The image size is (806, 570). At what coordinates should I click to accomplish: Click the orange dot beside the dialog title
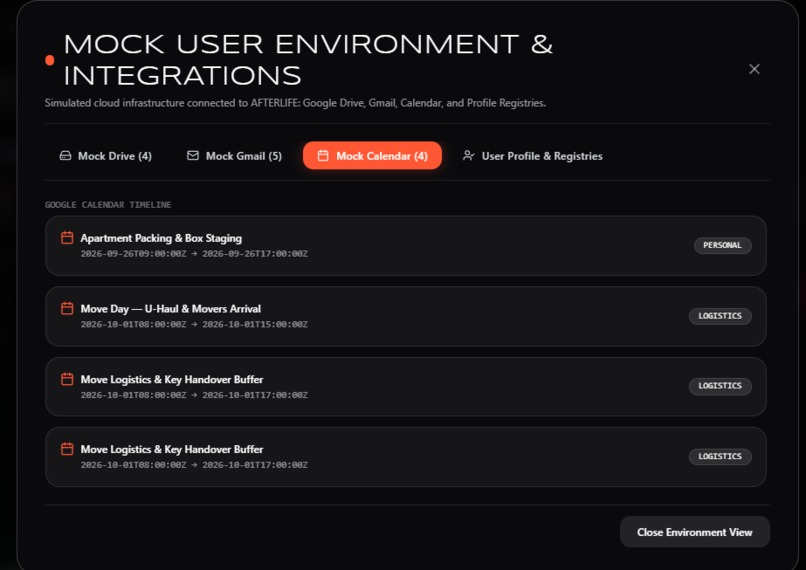click(x=50, y=60)
